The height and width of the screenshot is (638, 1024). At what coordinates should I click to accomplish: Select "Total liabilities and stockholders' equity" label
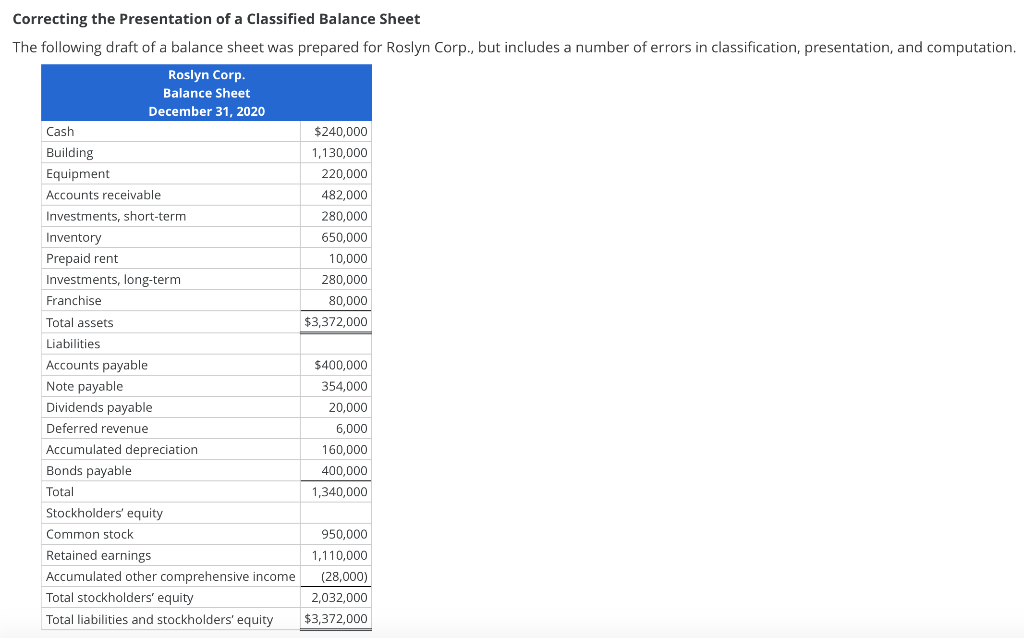coord(159,619)
